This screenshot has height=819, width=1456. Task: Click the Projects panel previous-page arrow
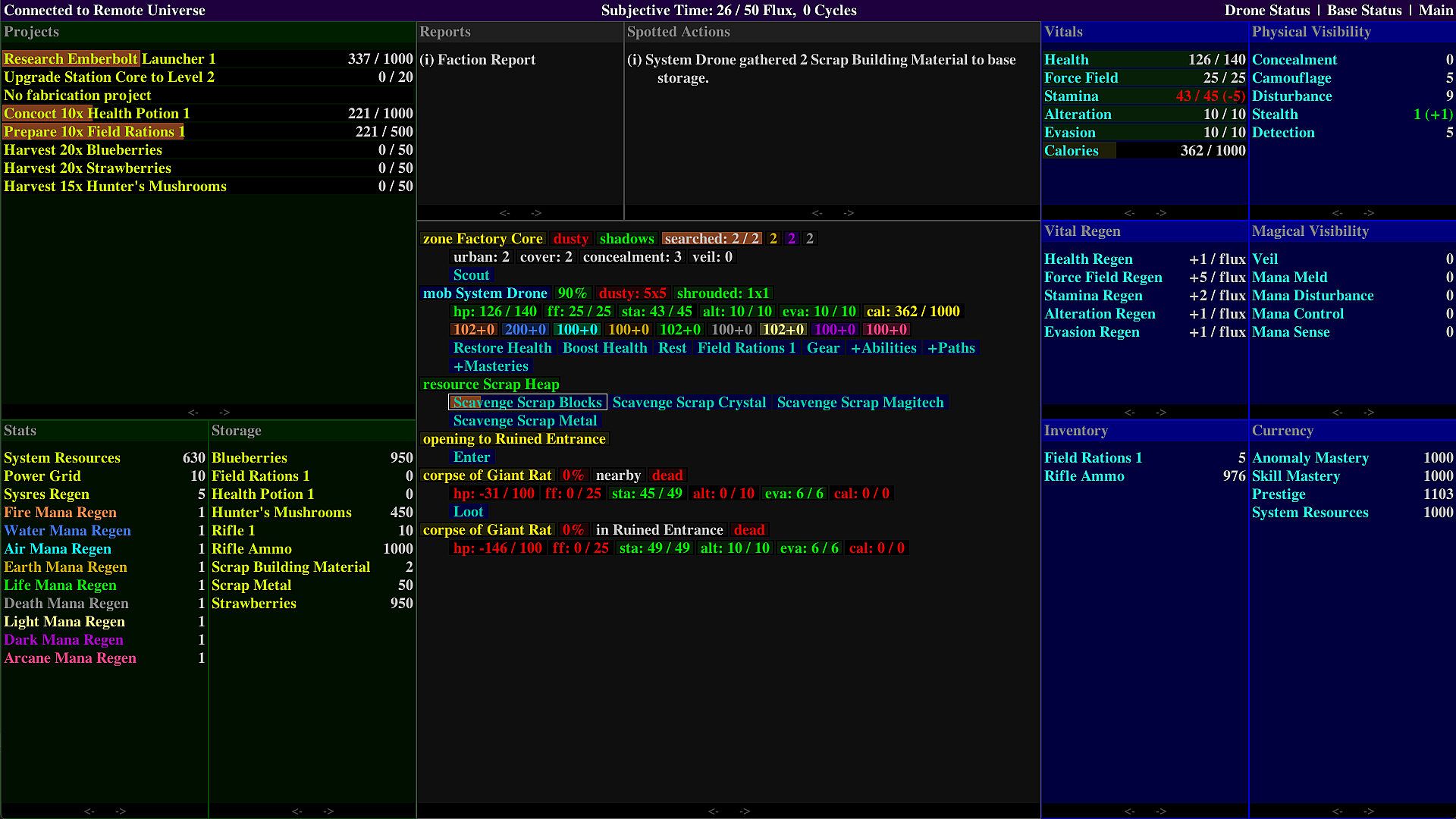pyautogui.click(x=193, y=413)
